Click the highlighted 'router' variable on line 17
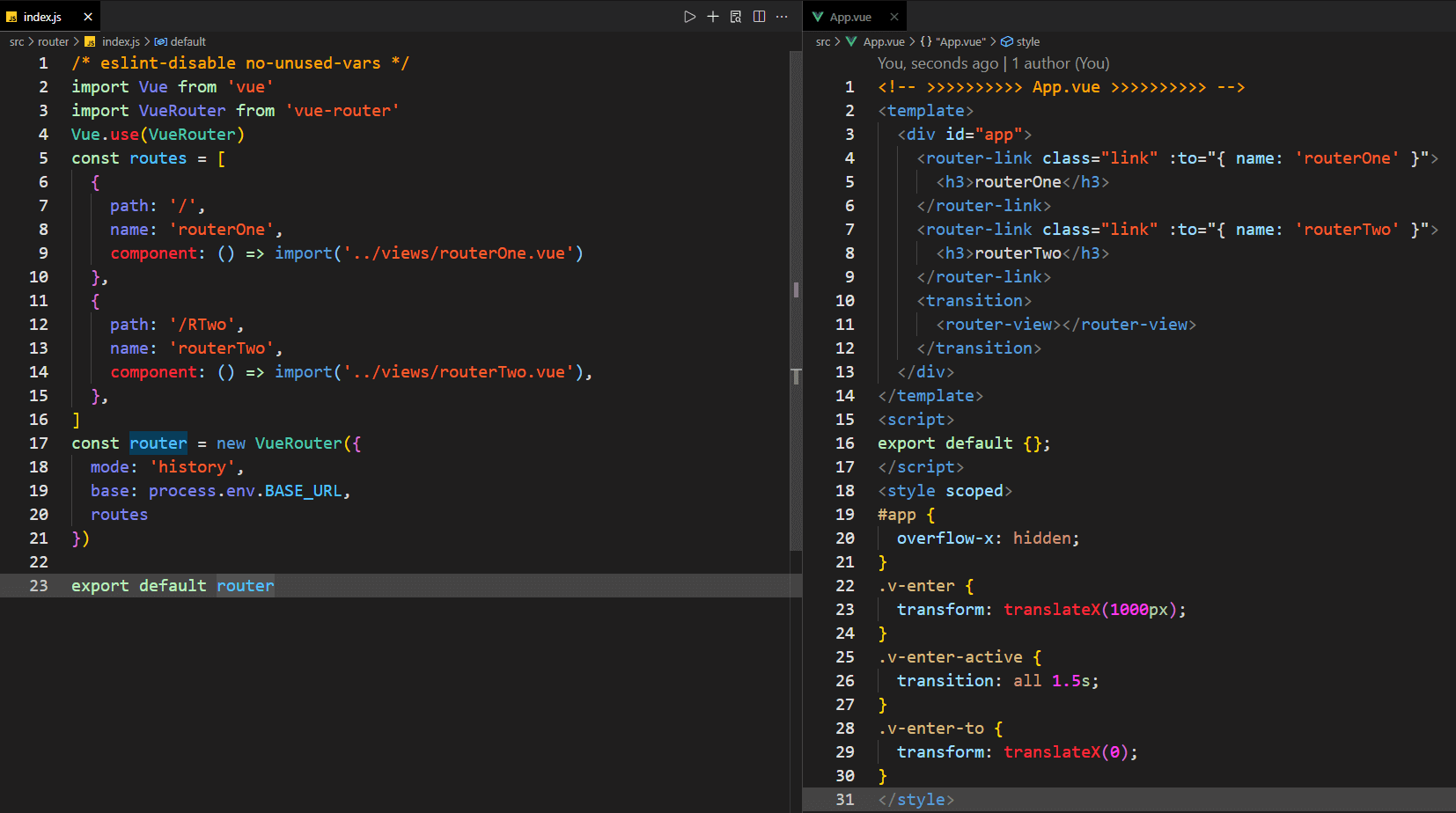 (x=158, y=443)
